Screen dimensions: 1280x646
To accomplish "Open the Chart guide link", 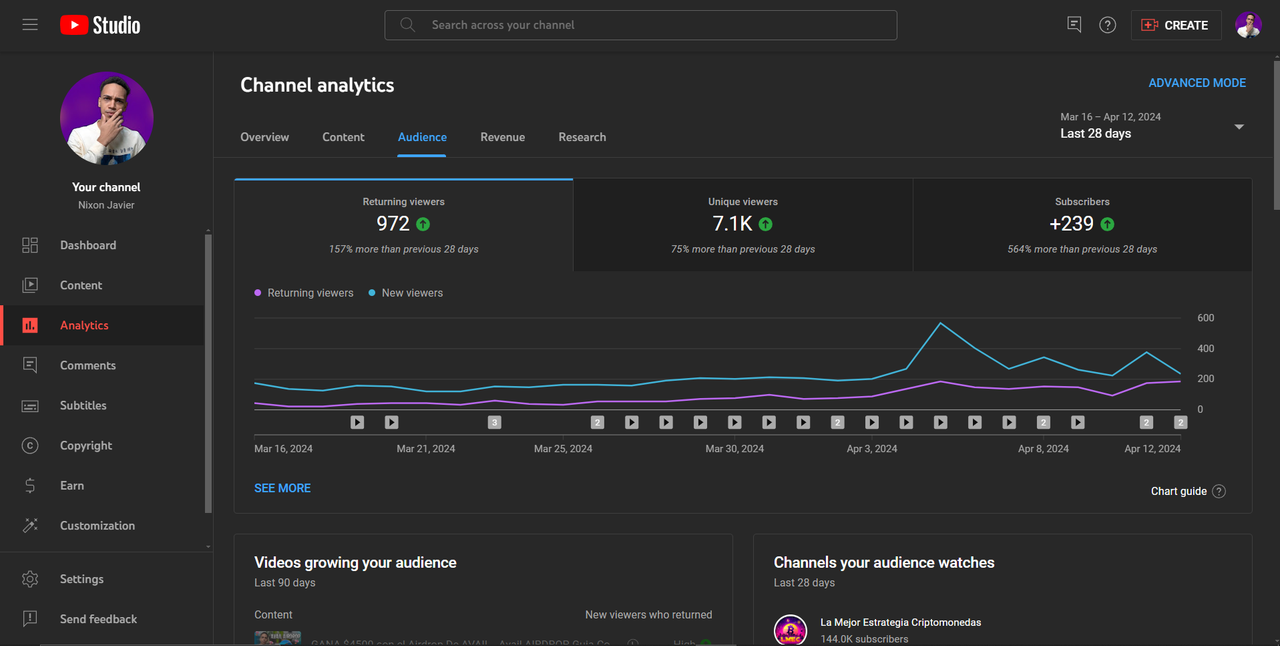I will click(1179, 491).
